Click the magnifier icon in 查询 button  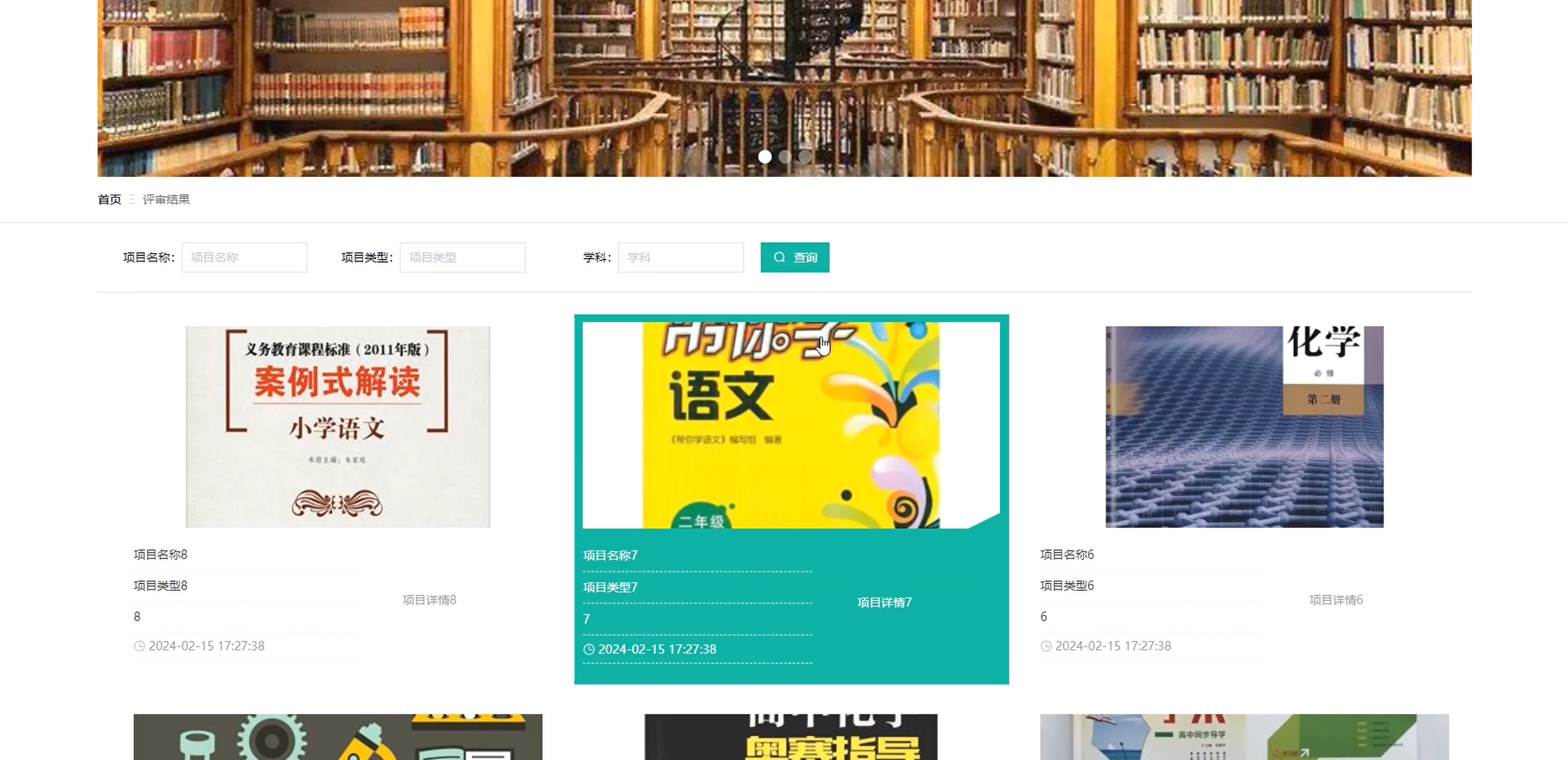point(779,257)
